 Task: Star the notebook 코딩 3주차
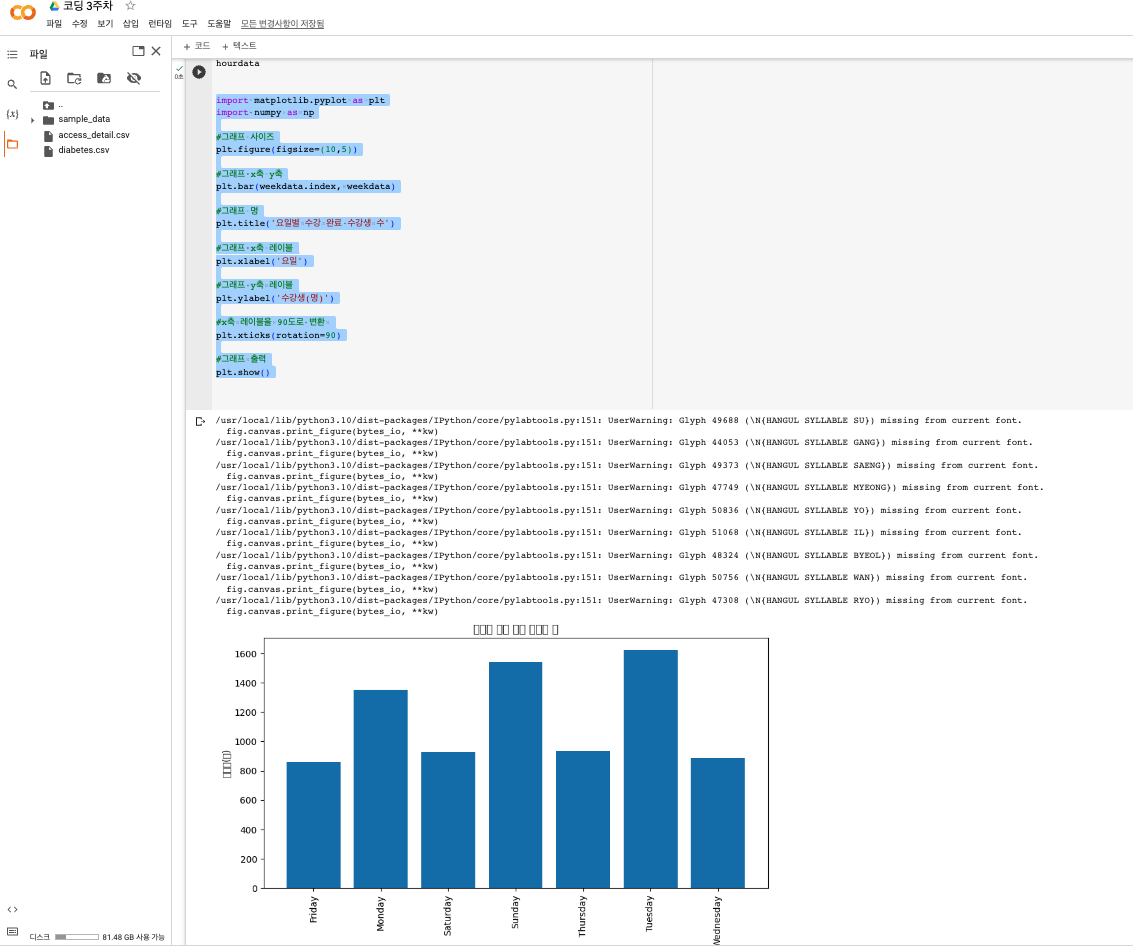130,6
